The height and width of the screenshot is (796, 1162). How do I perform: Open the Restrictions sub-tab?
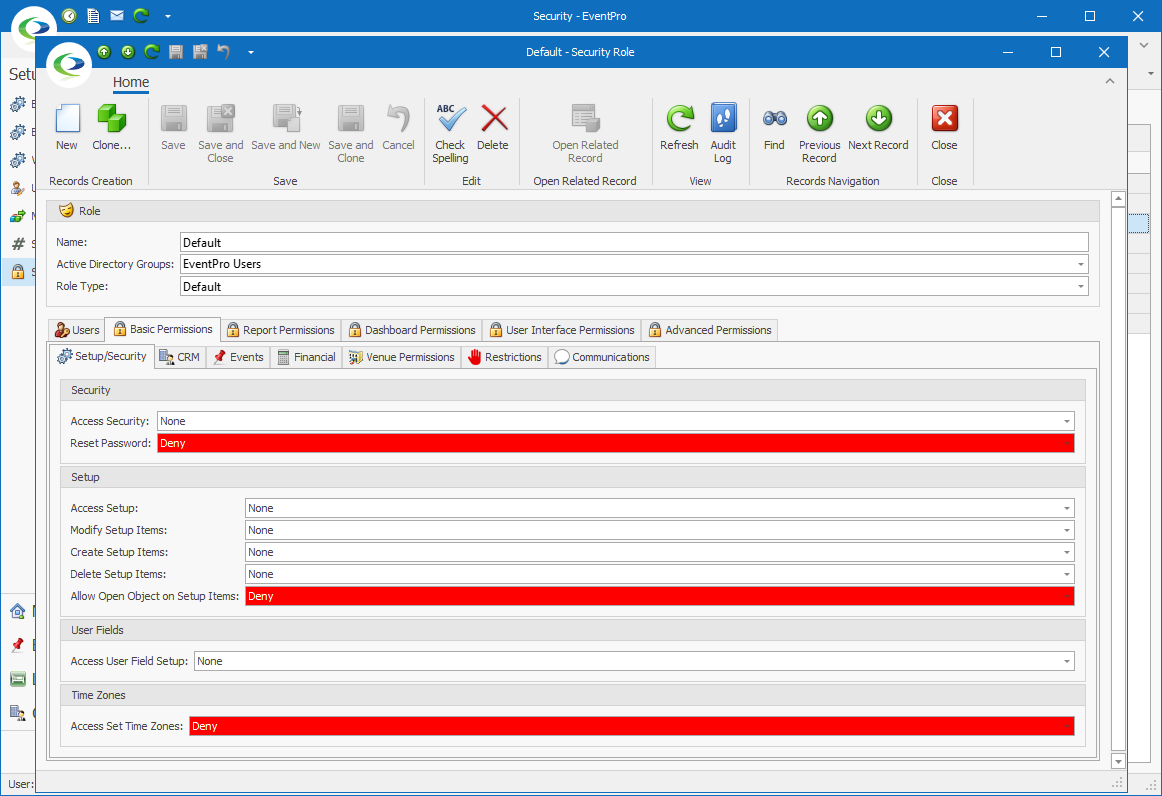click(505, 357)
